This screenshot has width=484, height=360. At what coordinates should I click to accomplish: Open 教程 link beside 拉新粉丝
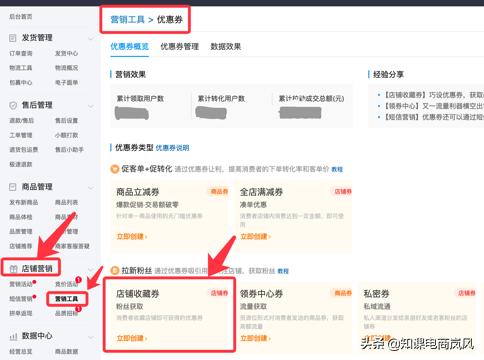point(283,271)
